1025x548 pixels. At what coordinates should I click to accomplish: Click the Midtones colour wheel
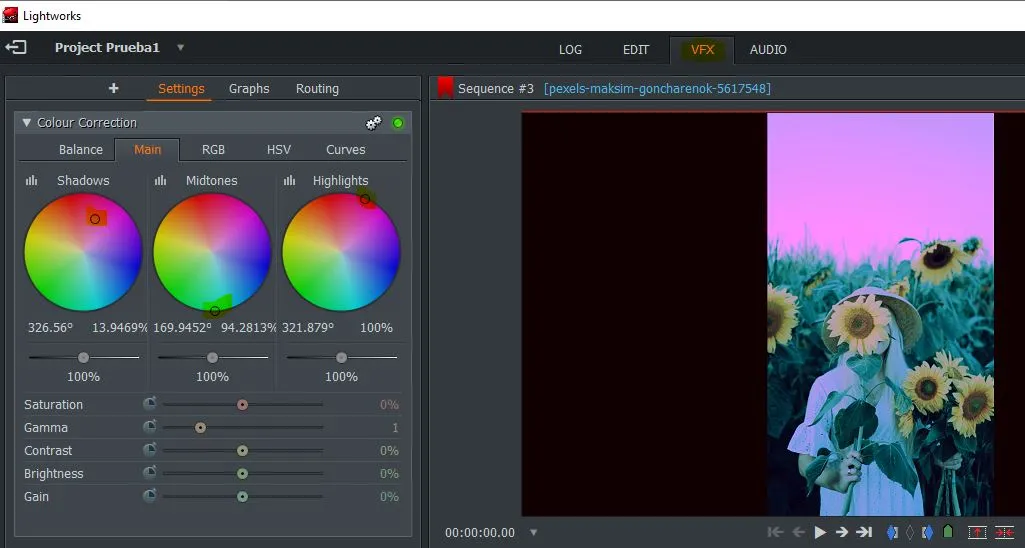[x=212, y=252]
